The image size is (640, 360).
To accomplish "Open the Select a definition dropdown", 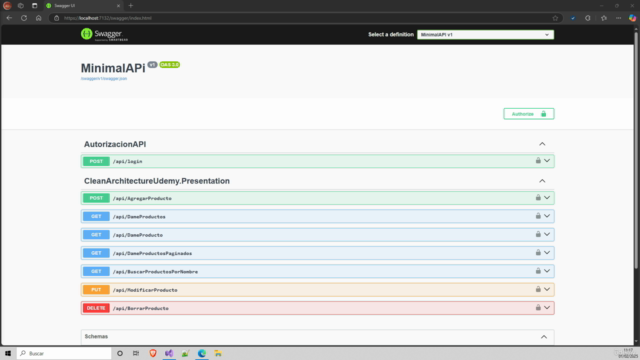I will pyautogui.click(x=485, y=35).
